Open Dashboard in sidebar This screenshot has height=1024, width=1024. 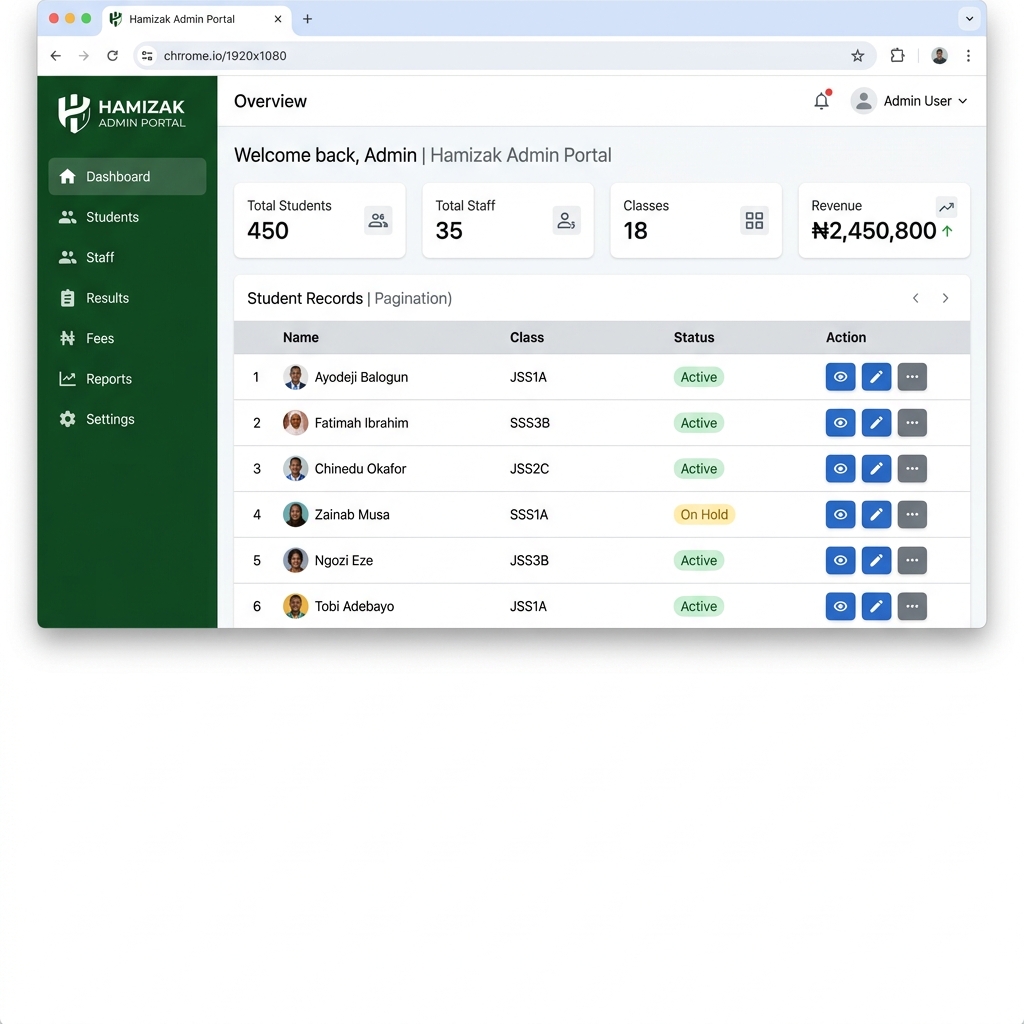[127, 176]
